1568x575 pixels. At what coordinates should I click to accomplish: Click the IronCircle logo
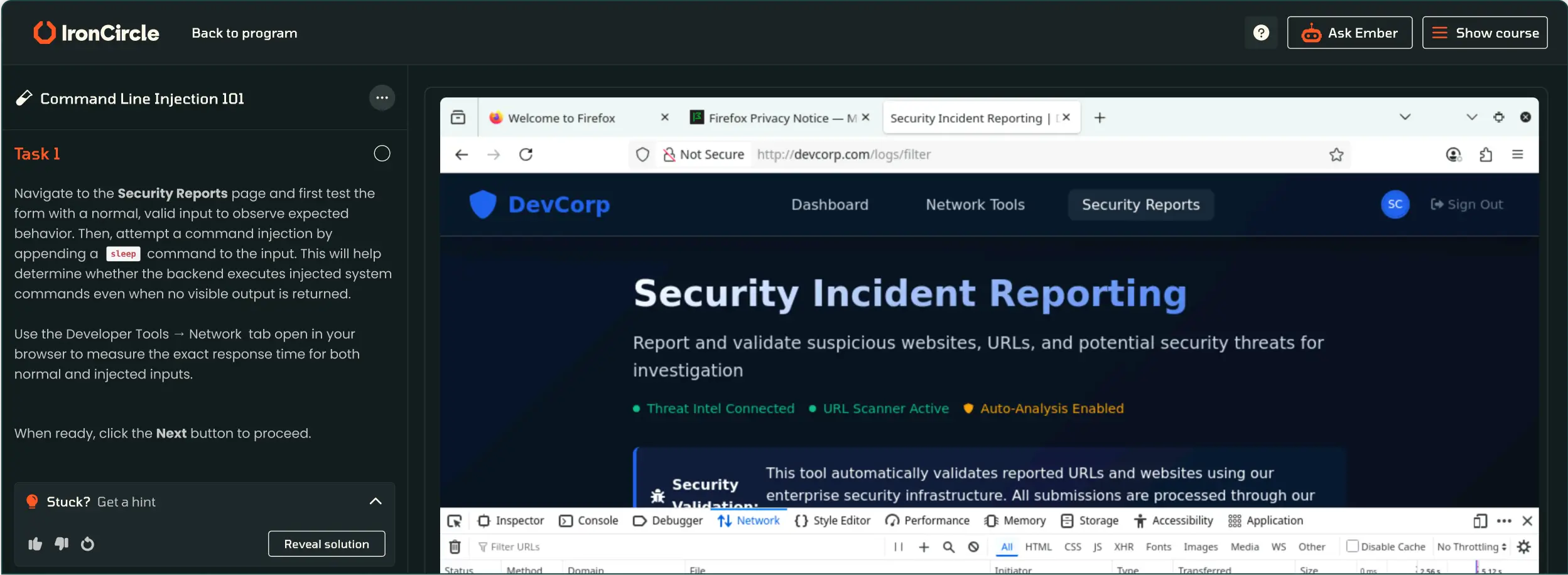coord(96,33)
